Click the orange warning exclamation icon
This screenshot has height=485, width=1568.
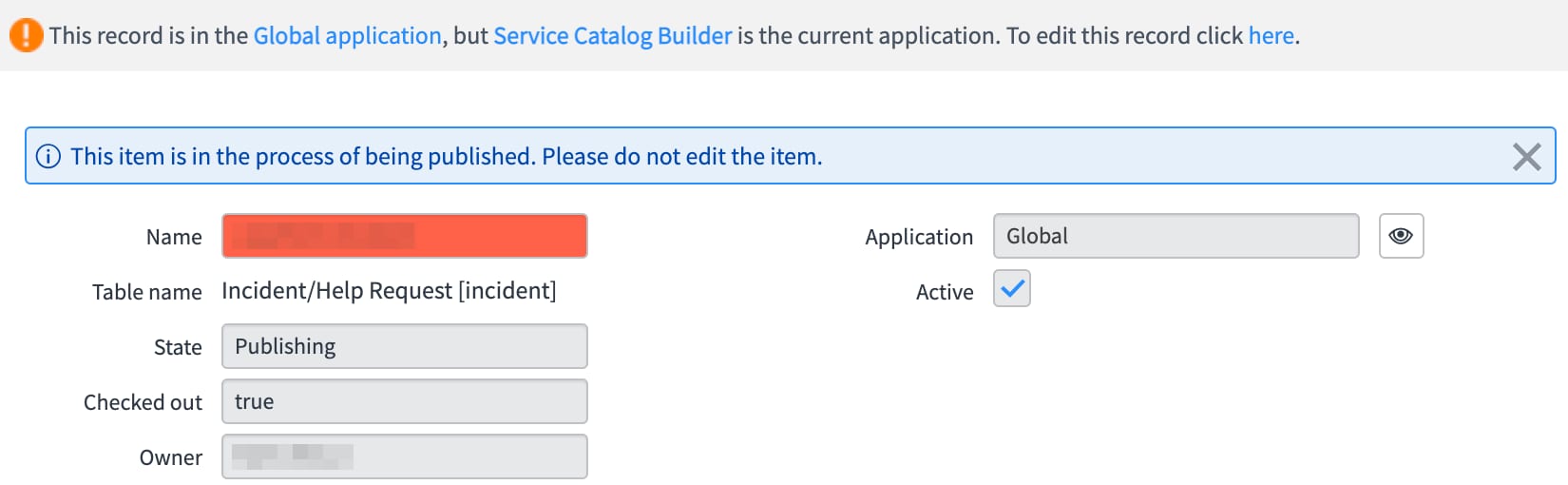coord(27,35)
